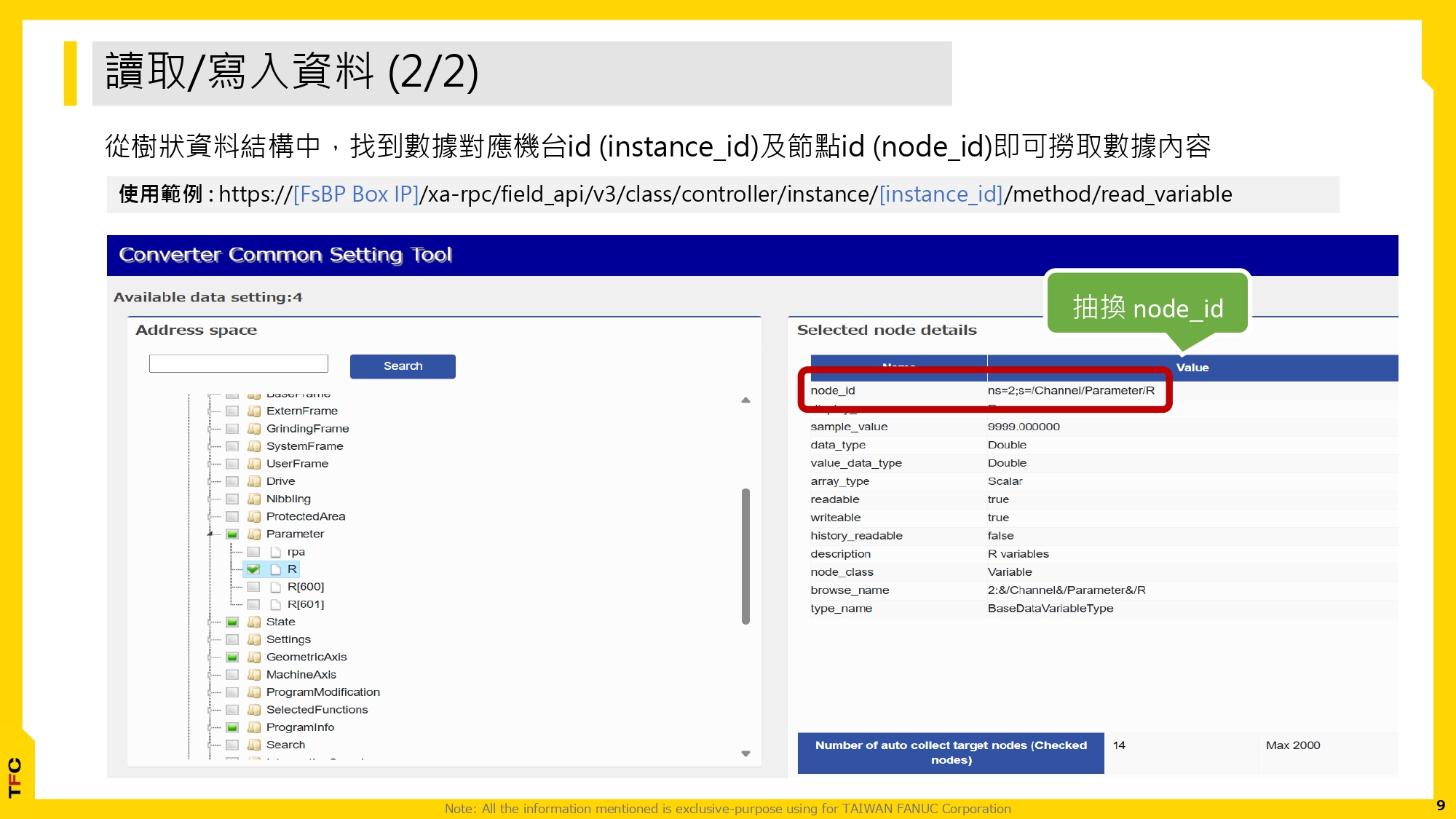Image resolution: width=1456 pixels, height=819 pixels.
Task: Expand the State tree node
Action: point(210,622)
